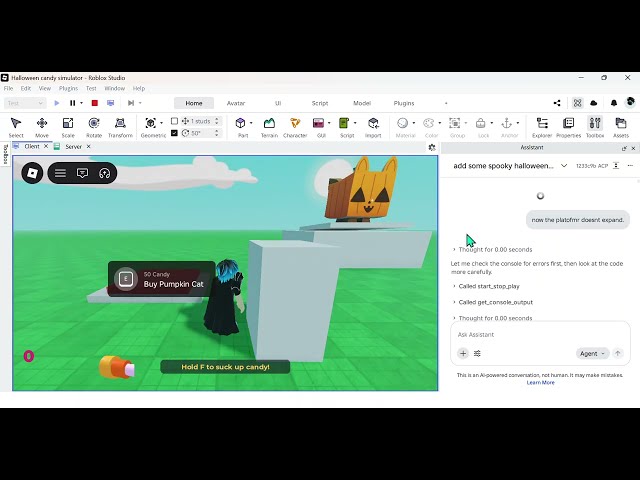640x480 pixels.
Task: Expand the conversation title chevron
Action: [564, 166]
